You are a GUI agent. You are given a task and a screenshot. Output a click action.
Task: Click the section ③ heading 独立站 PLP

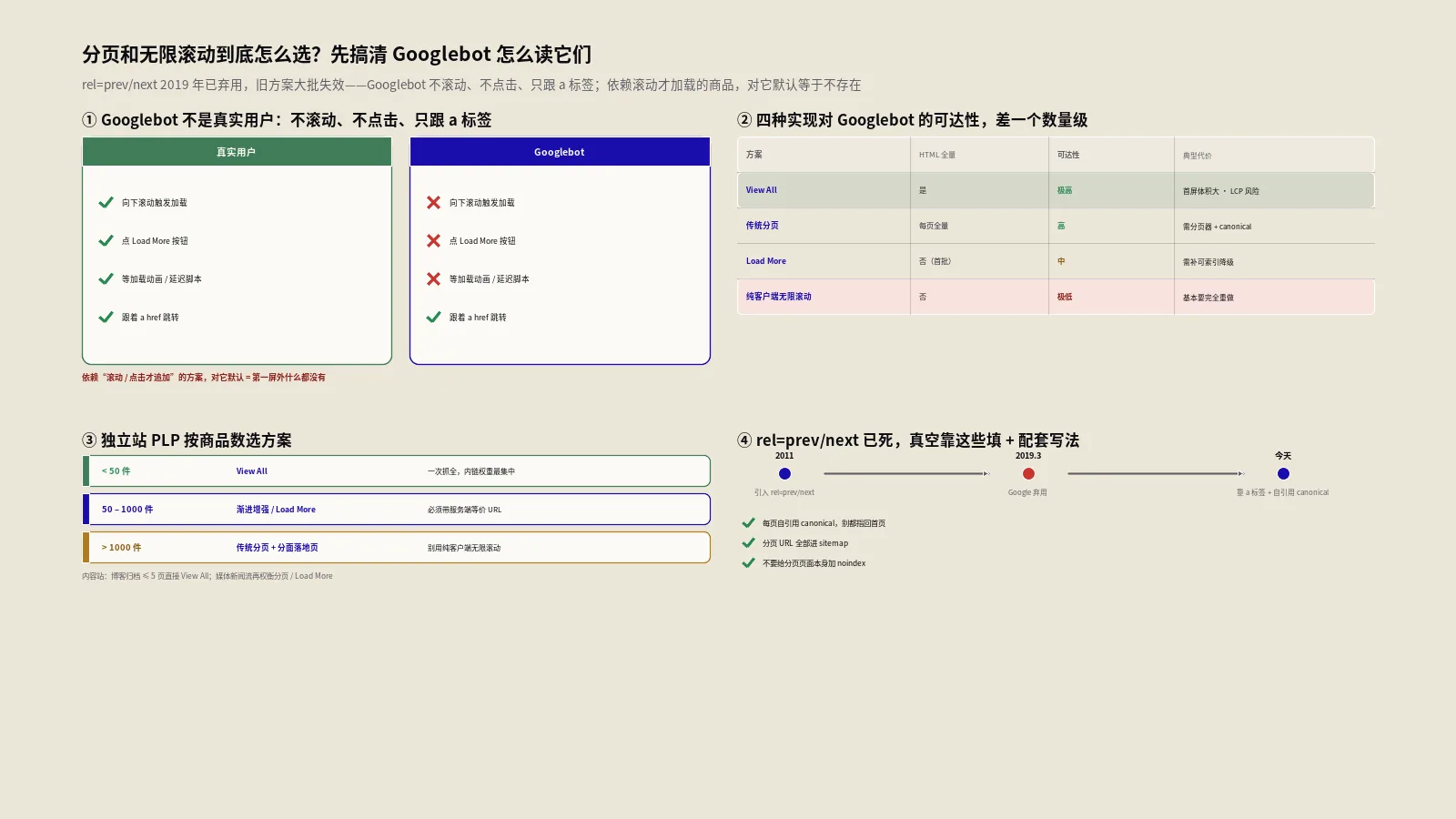click(187, 440)
